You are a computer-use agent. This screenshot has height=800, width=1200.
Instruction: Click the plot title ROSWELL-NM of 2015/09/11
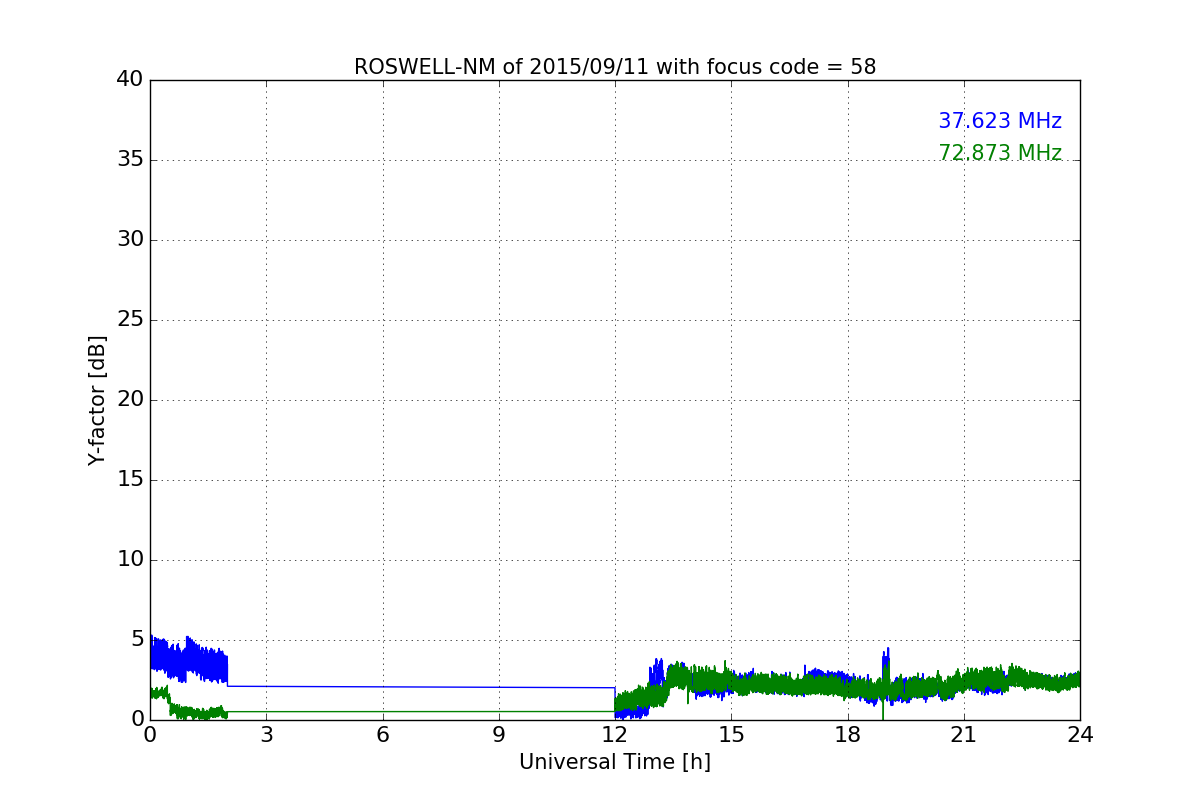click(615, 67)
